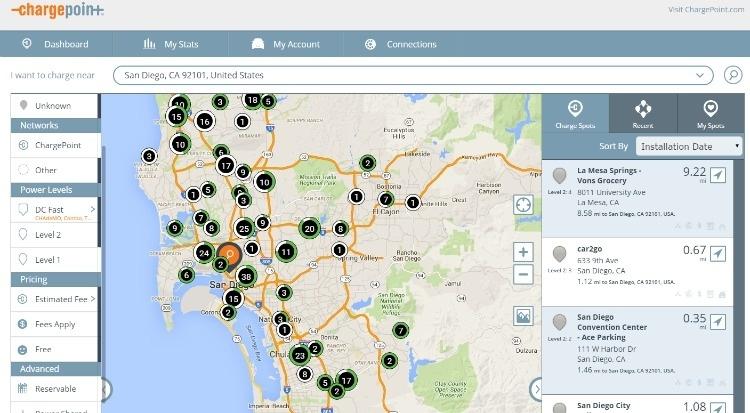The width and height of the screenshot is (750, 413).
Task: Click the magnifier search button
Action: pos(733,75)
